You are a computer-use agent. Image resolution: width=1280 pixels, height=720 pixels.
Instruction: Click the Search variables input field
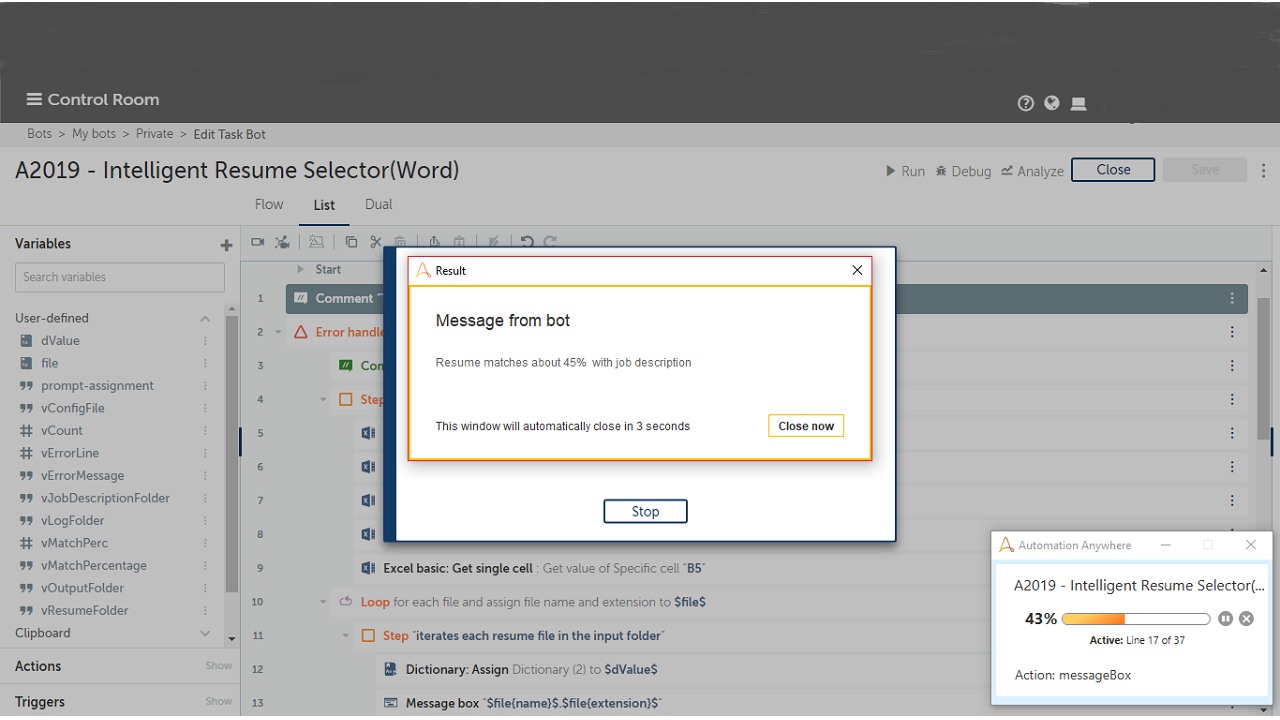click(120, 277)
